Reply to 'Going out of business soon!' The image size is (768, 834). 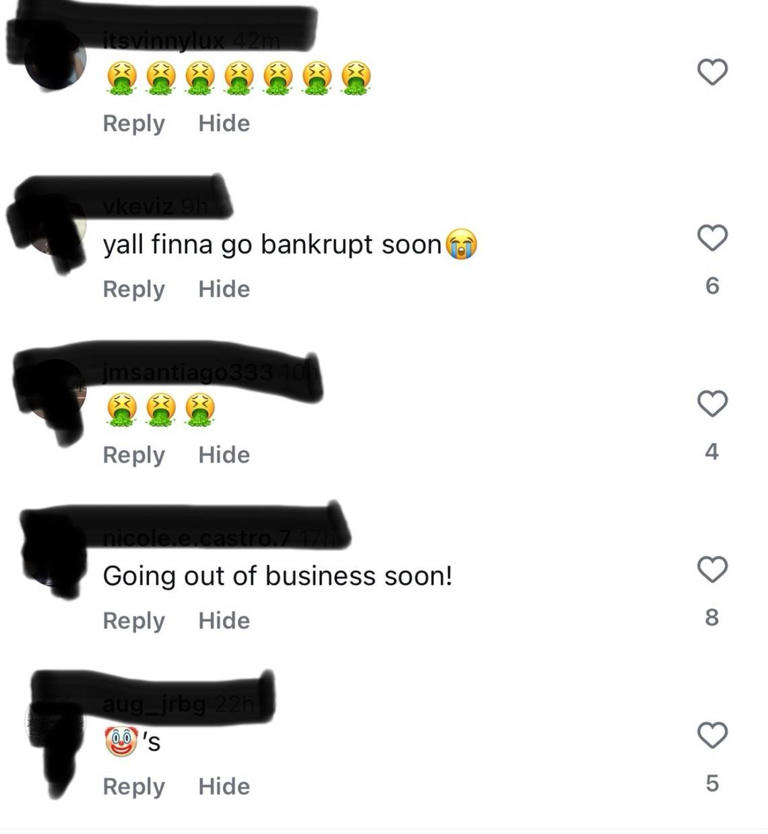point(133,622)
